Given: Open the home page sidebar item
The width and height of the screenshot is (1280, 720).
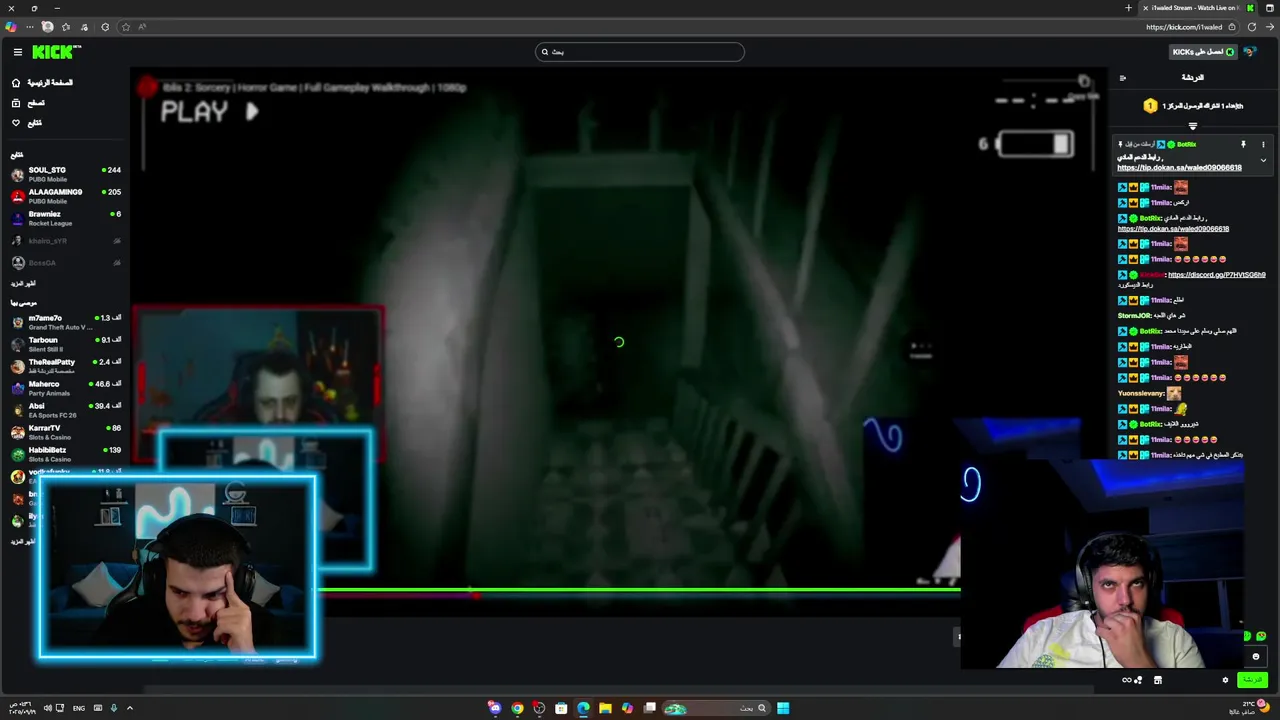Looking at the screenshot, I should [x=42, y=83].
